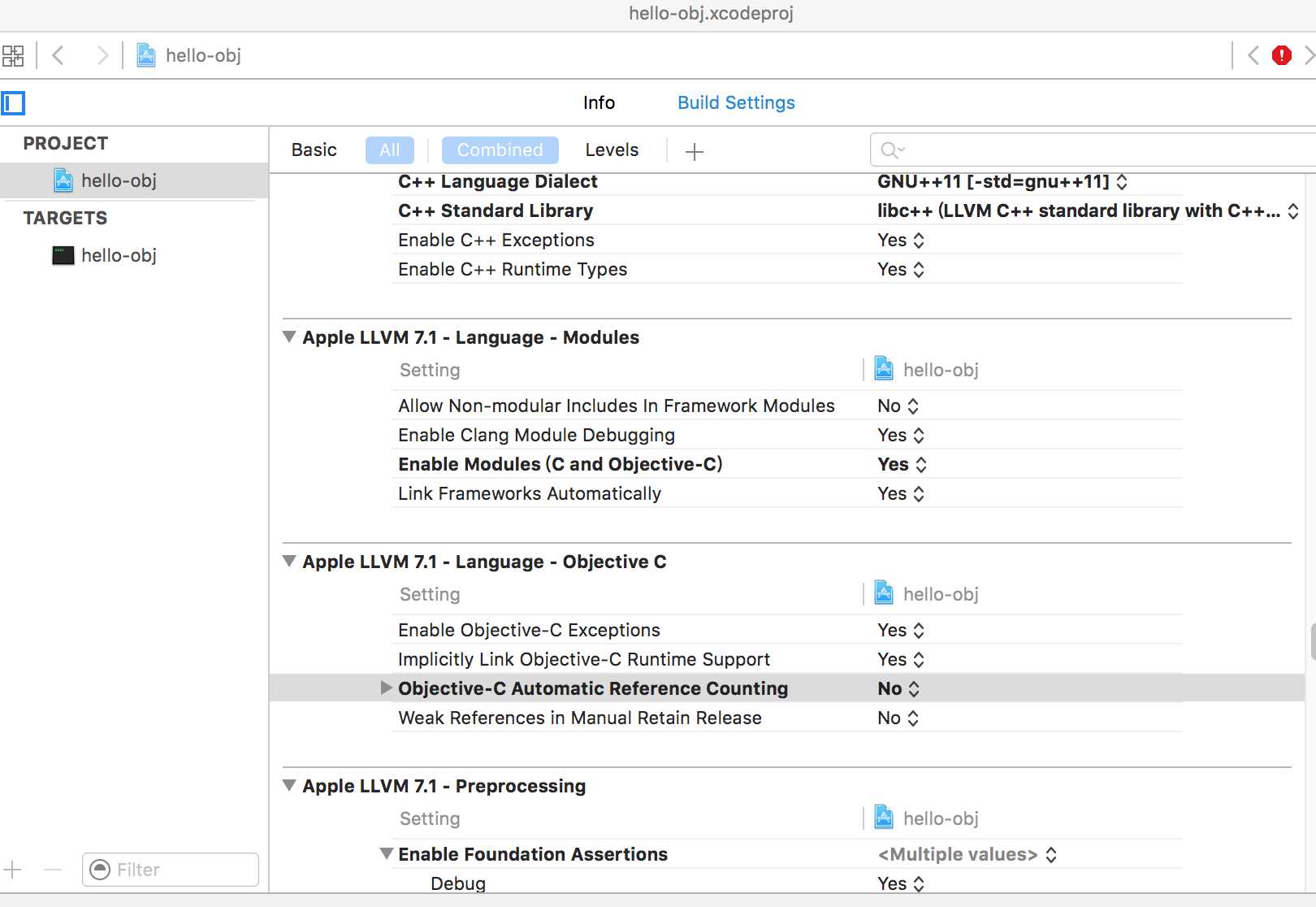Change the Debug Foundation Assertions value

point(901,883)
